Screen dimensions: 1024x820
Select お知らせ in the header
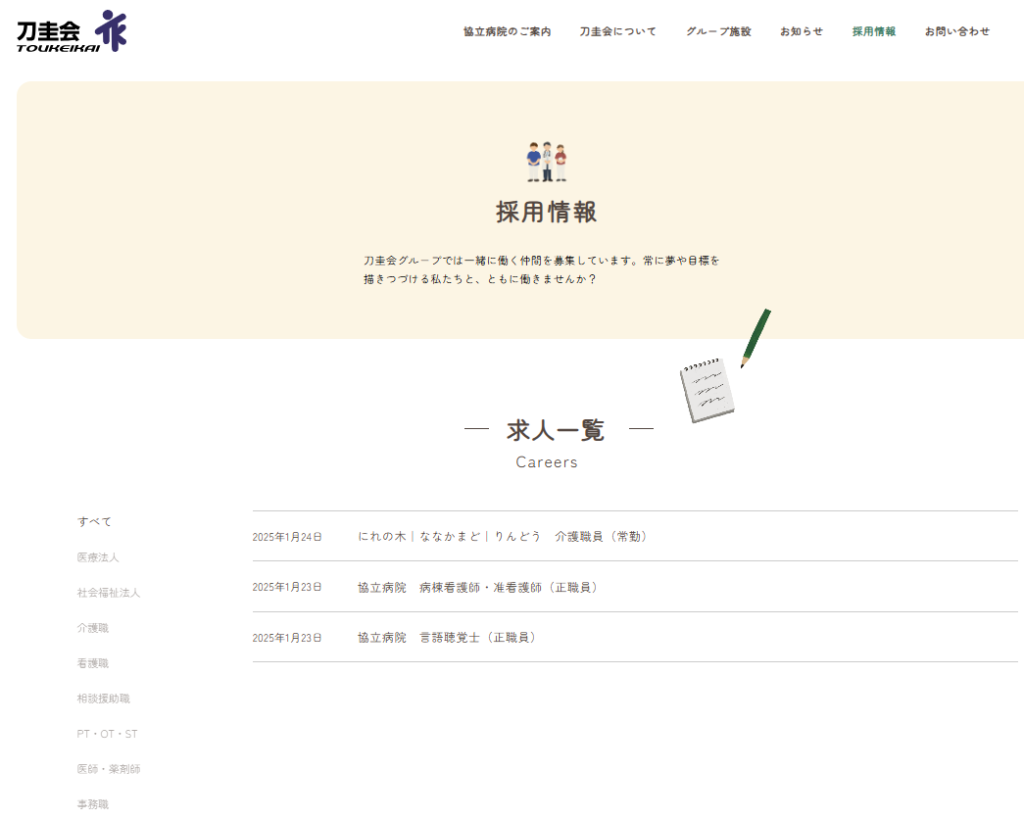click(801, 32)
